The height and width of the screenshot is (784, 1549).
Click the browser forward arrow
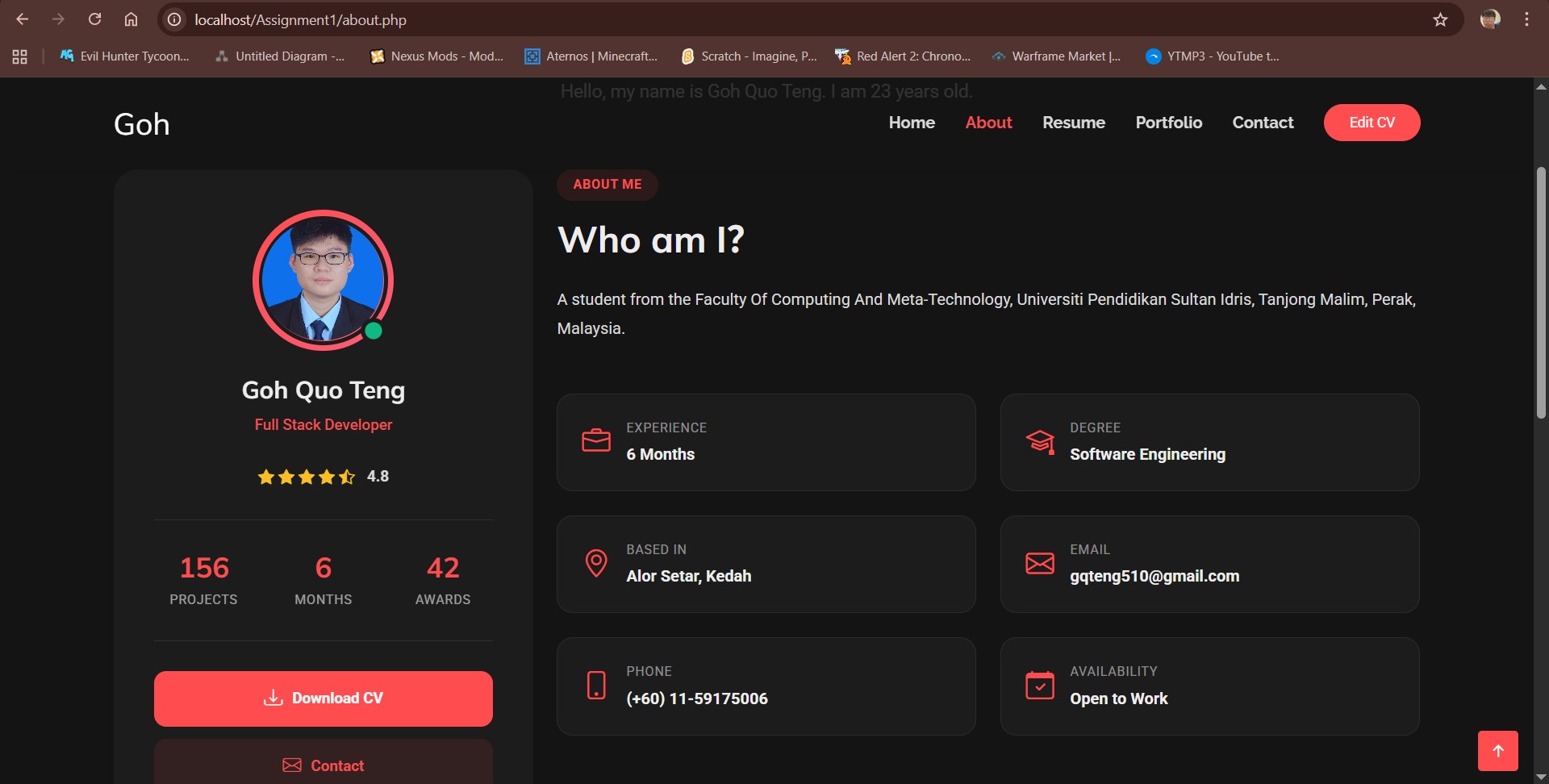point(58,19)
